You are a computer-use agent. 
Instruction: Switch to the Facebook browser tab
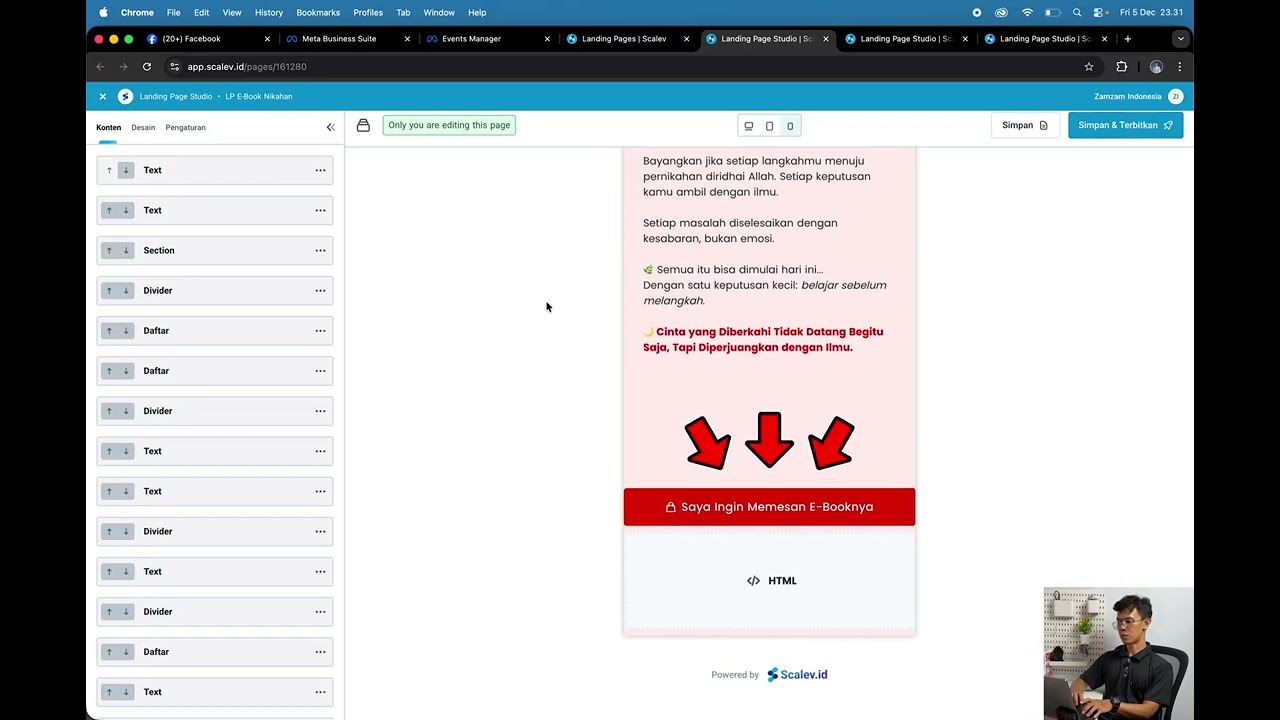(x=190, y=39)
